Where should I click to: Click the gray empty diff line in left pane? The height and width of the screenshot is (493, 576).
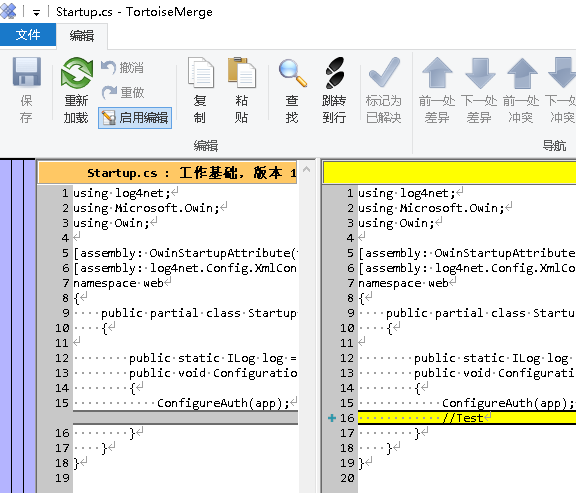[x=185, y=418]
